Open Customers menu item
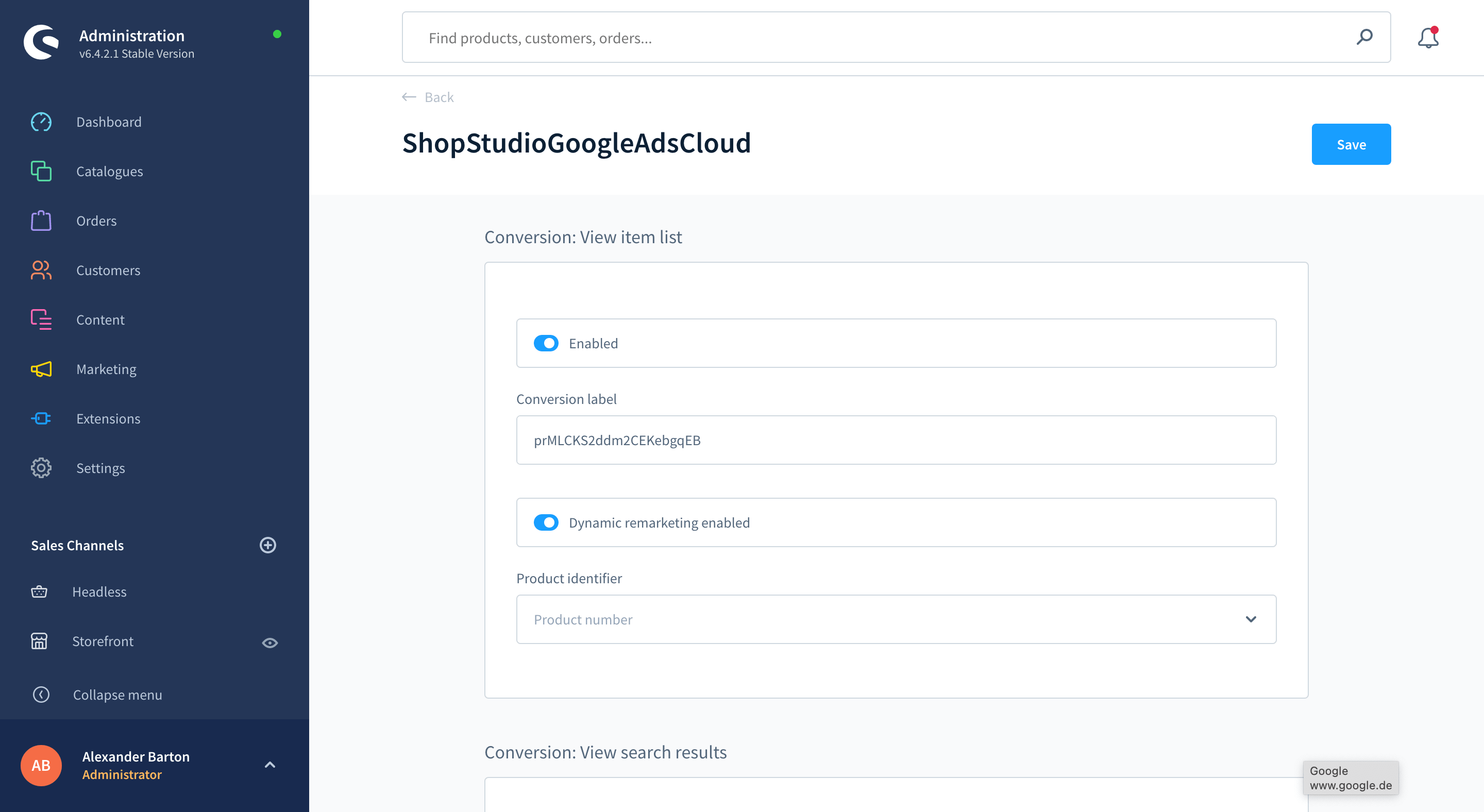The height and width of the screenshot is (812, 1484). click(x=108, y=270)
